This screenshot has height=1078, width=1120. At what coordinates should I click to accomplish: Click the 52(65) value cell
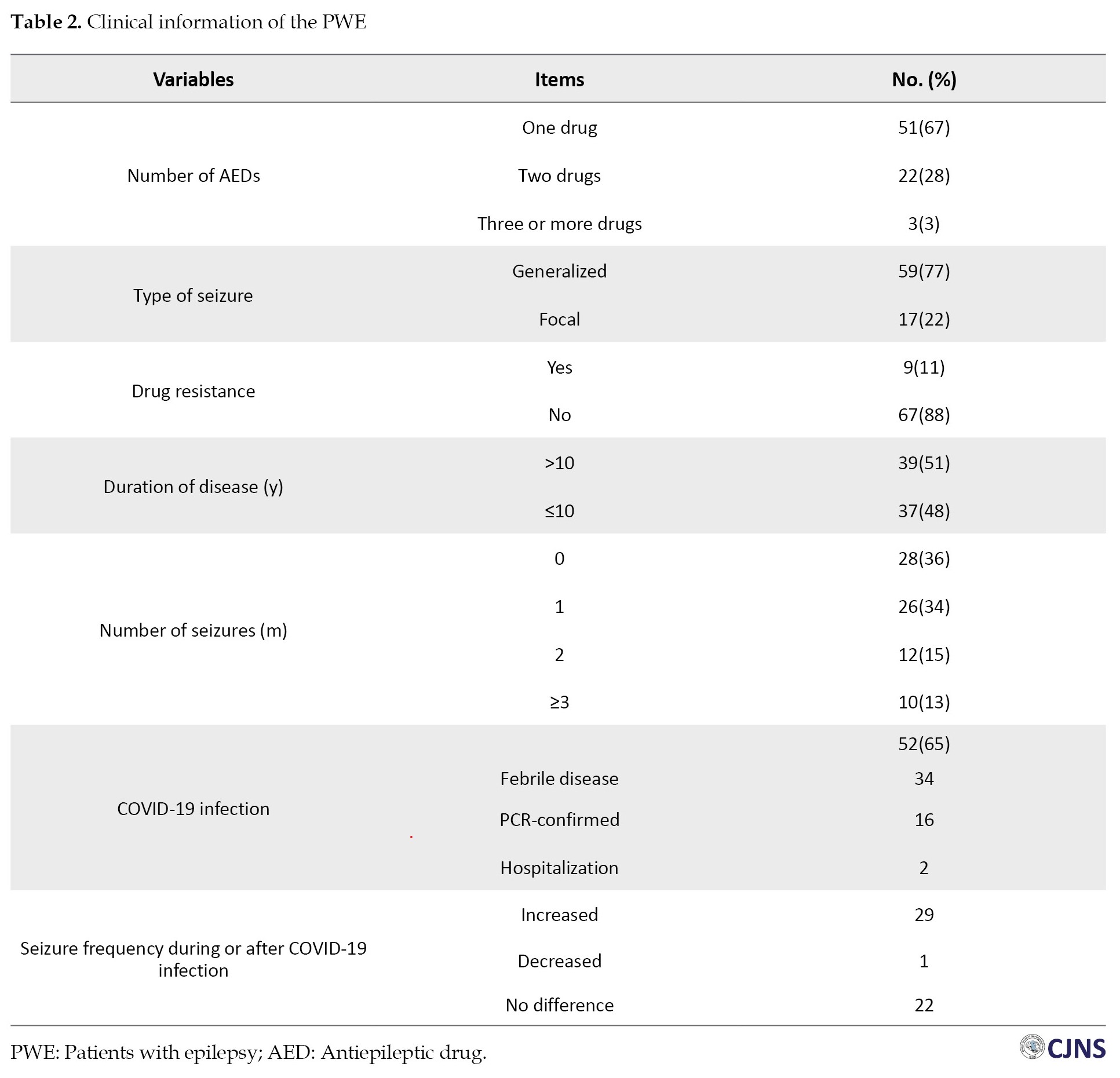point(924,744)
